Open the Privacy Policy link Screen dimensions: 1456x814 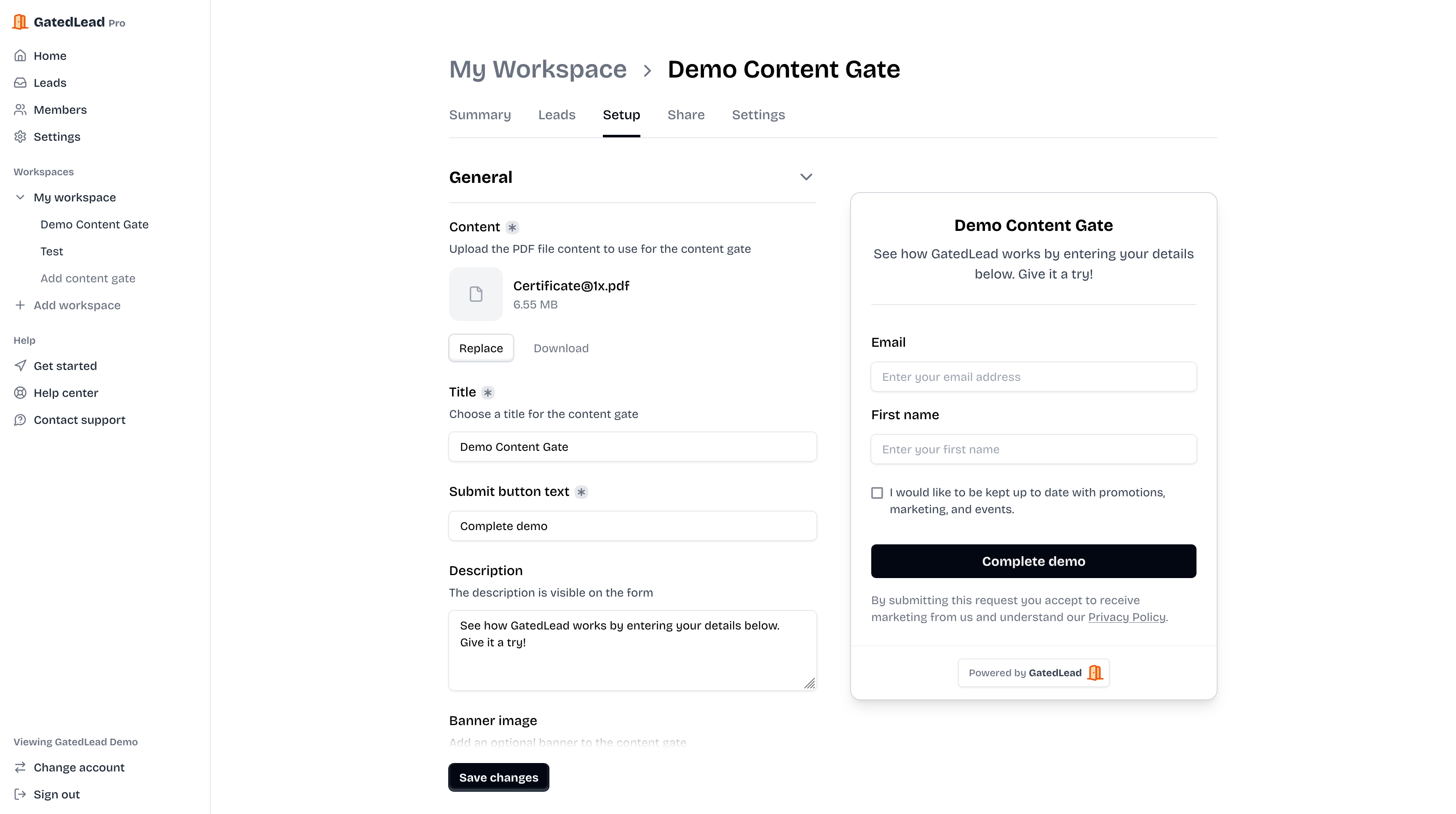[1127, 617]
